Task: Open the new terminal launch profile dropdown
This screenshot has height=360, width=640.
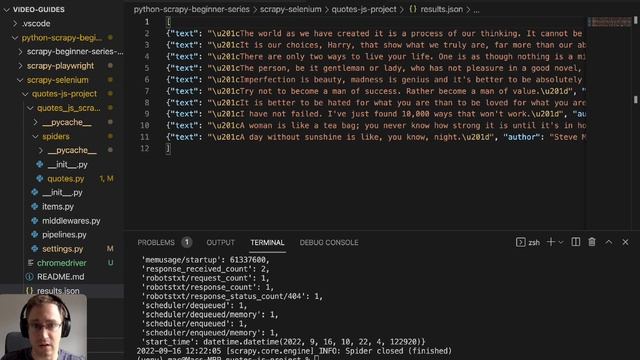Action: click(561, 242)
